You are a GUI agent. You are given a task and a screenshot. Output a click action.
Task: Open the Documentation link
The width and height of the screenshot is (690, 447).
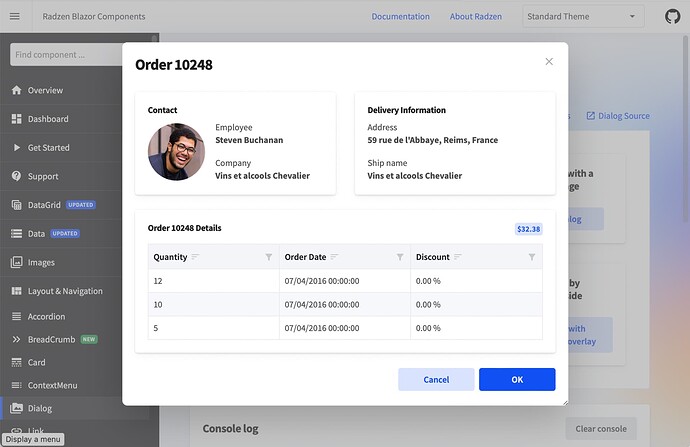pyautogui.click(x=400, y=17)
